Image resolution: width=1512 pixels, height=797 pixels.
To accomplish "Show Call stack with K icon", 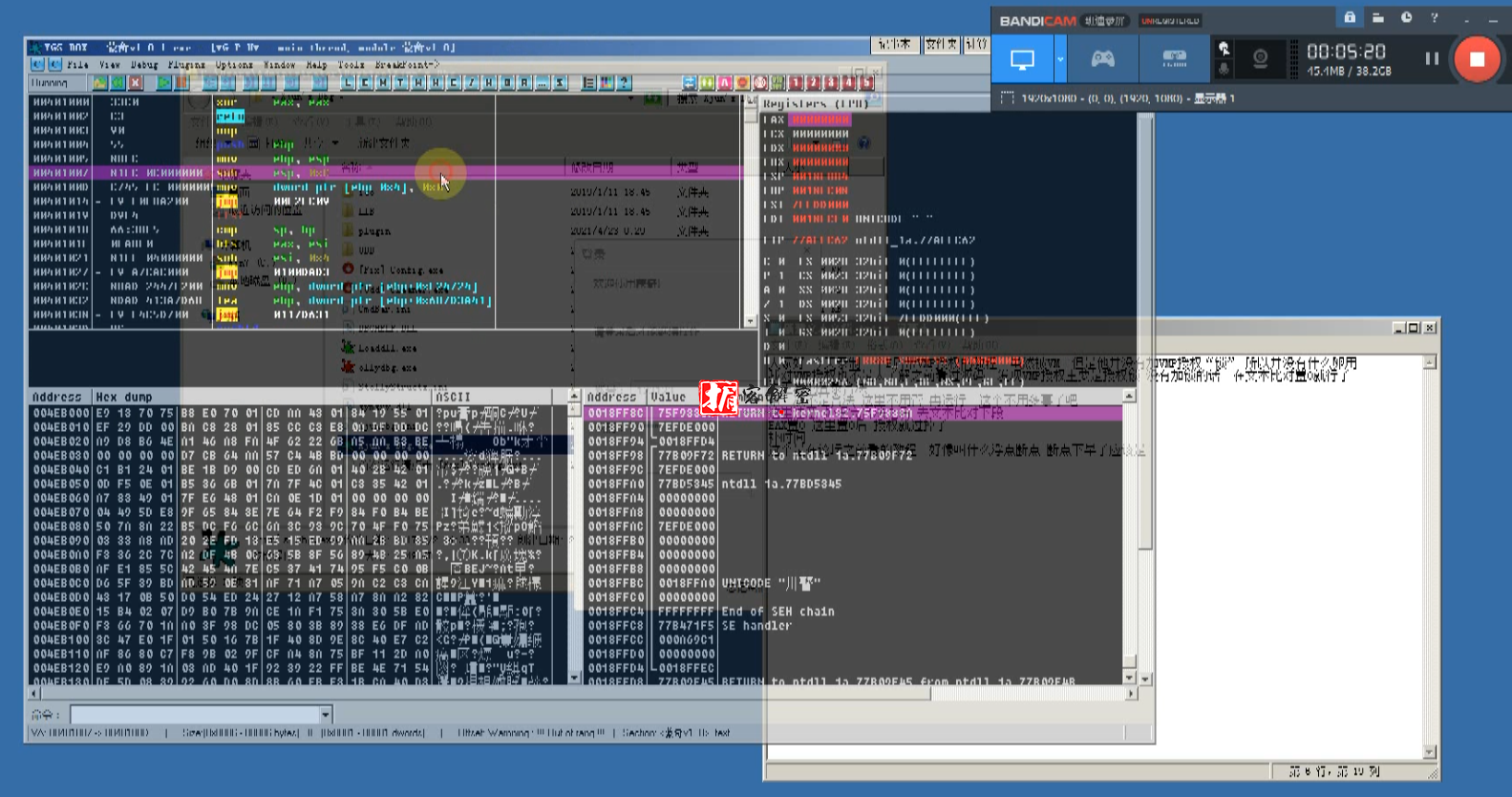I will tap(488, 83).
